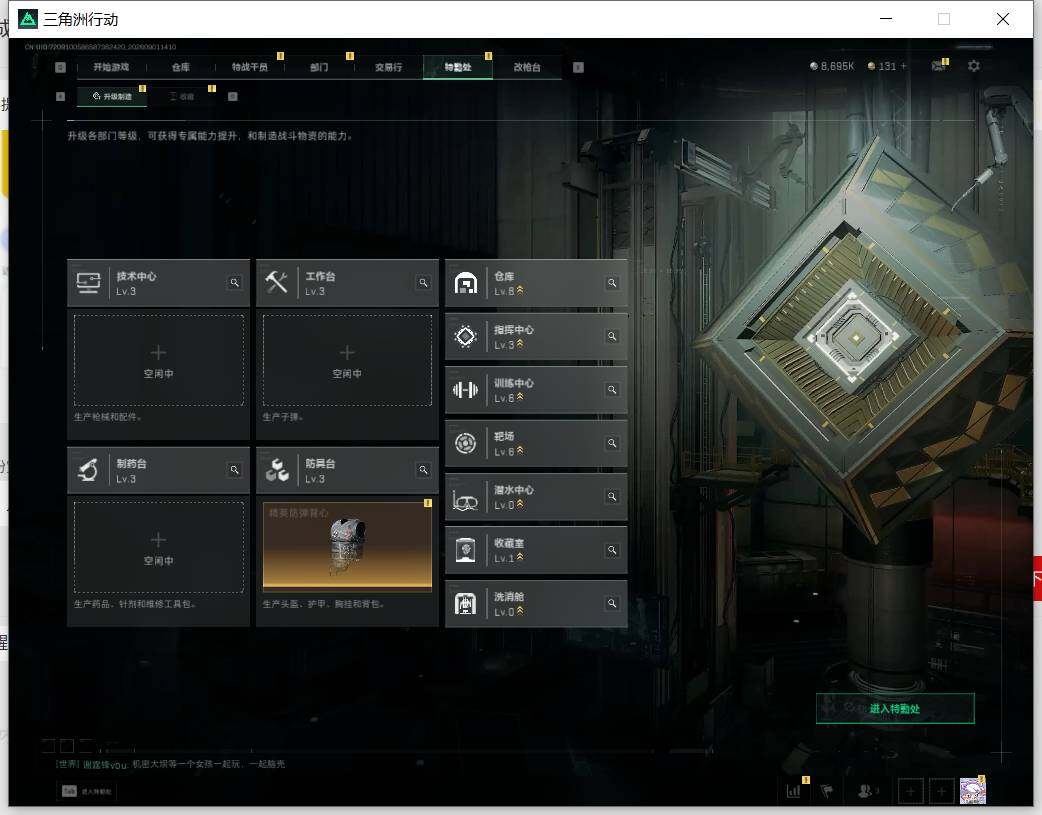Select the 升级制造 sub-tab
Screen dimensions: 1042x815
(x=112, y=96)
